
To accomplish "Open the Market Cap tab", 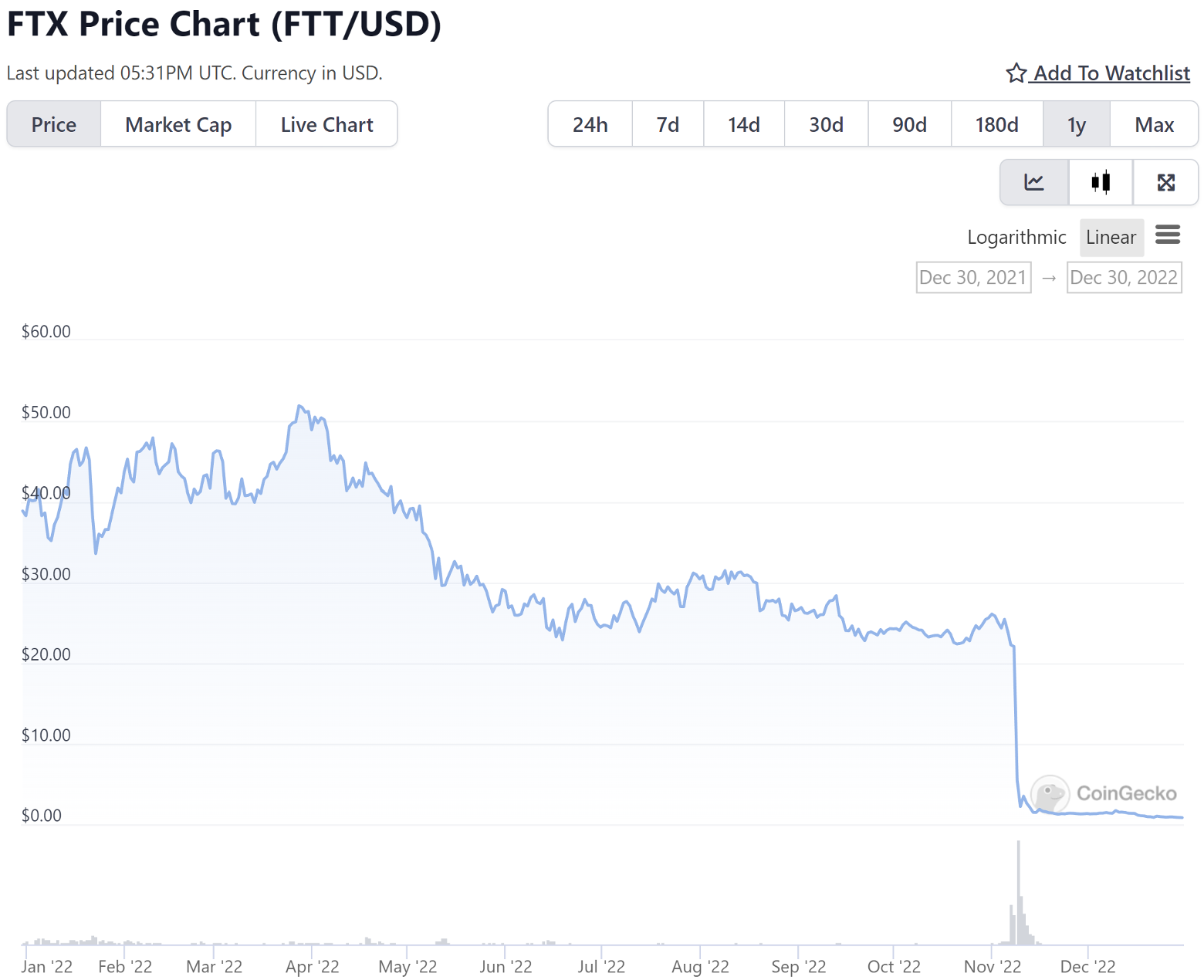I will coord(178,124).
